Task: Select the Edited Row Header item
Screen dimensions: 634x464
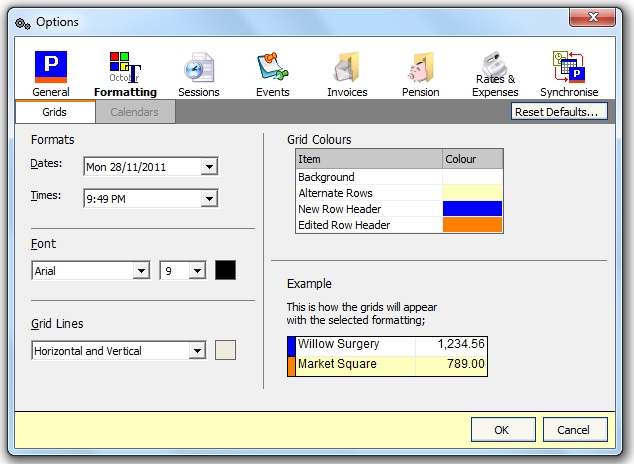Action: pyautogui.click(x=369, y=224)
